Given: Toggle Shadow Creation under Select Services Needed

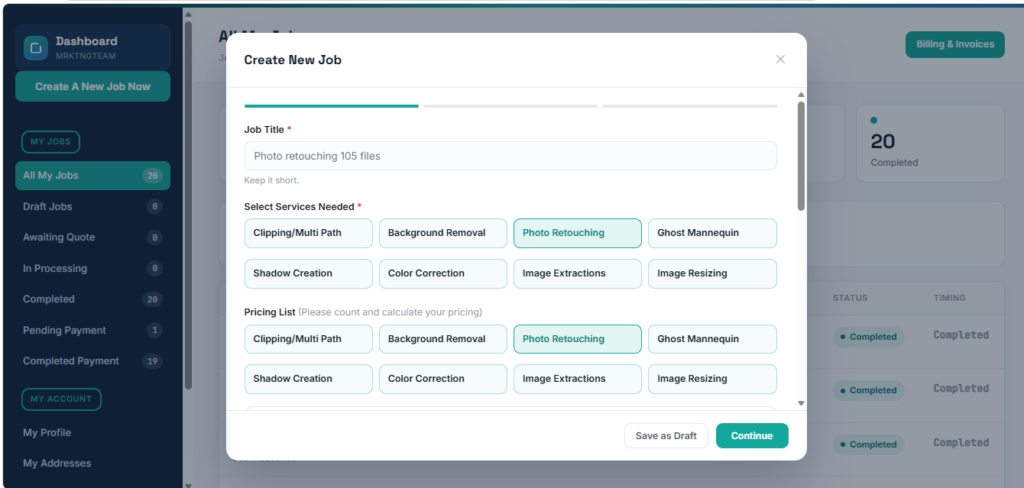Looking at the screenshot, I should point(308,274).
